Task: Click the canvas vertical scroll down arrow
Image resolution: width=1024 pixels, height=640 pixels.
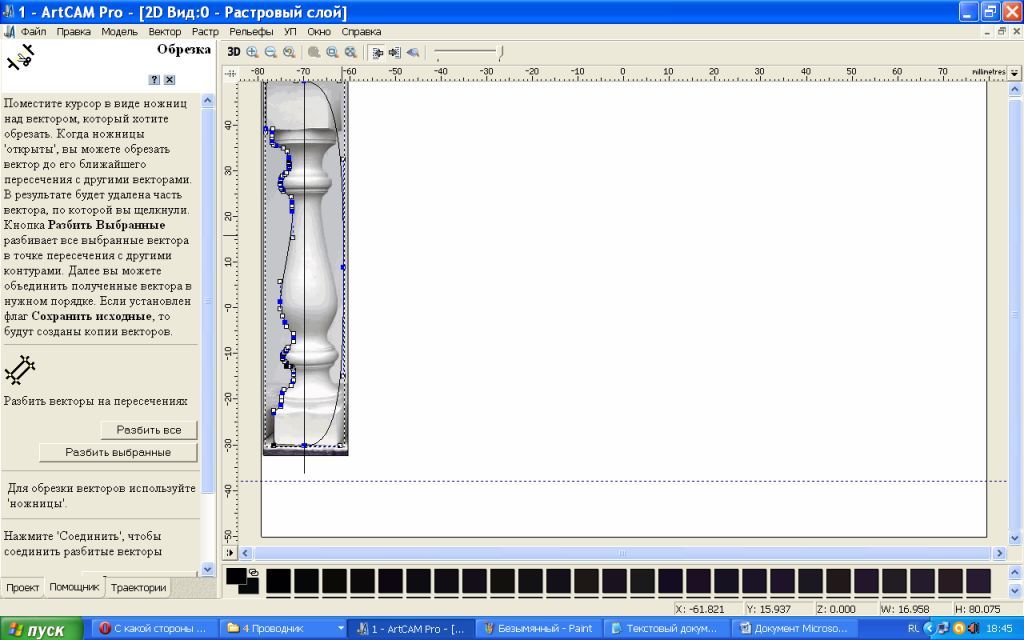Action: [x=1014, y=538]
